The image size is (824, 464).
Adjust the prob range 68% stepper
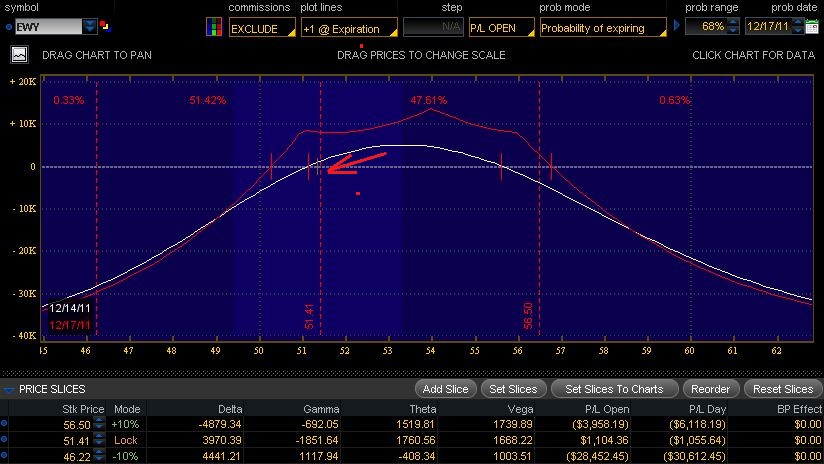coord(733,26)
